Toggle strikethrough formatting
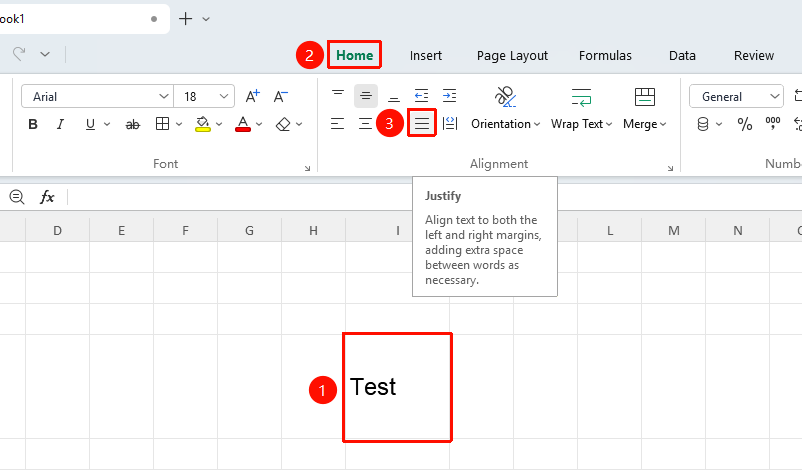 pos(132,124)
